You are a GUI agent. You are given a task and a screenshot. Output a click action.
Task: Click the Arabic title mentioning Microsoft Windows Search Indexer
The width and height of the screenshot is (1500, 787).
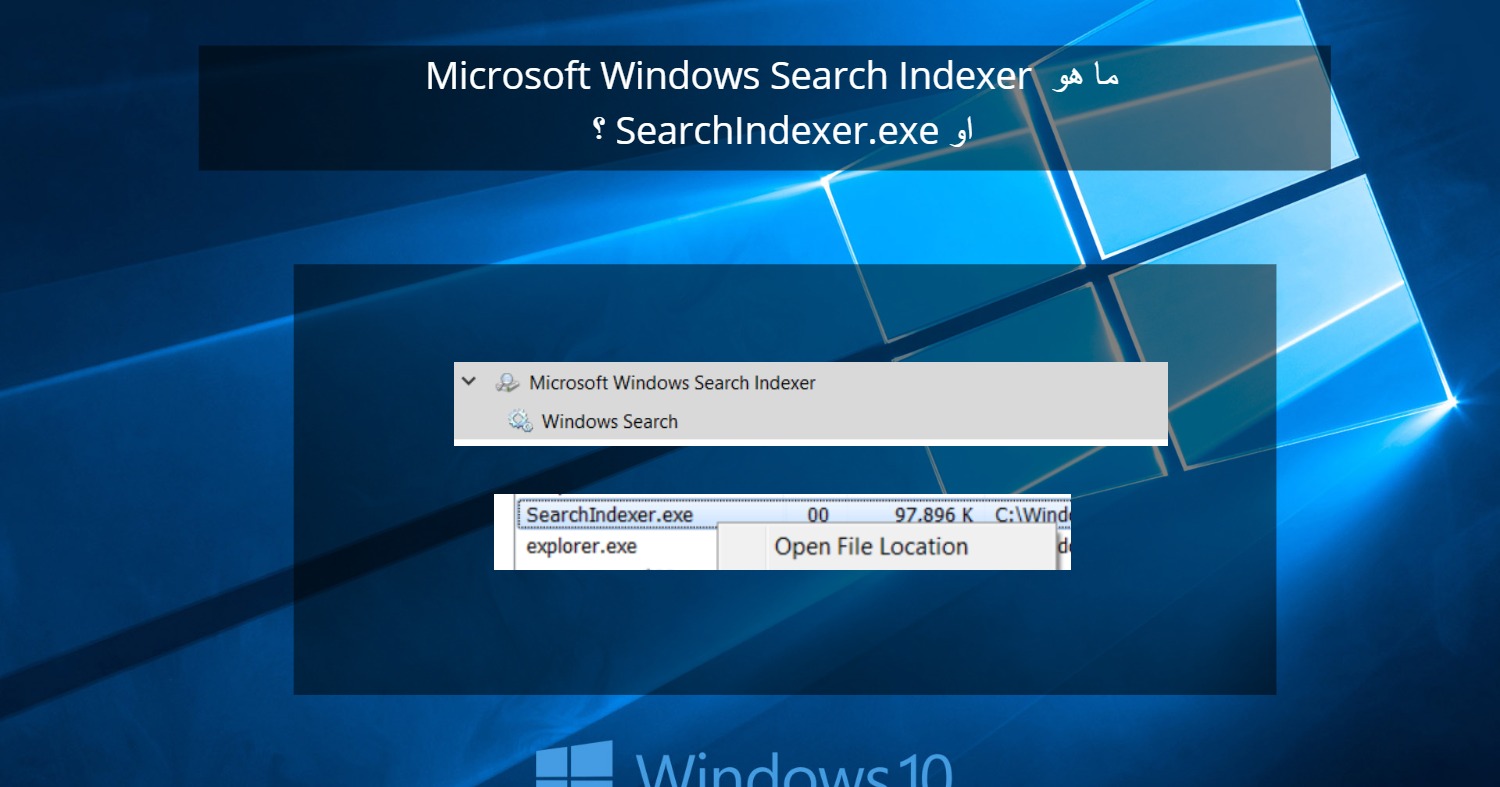[771, 76]
